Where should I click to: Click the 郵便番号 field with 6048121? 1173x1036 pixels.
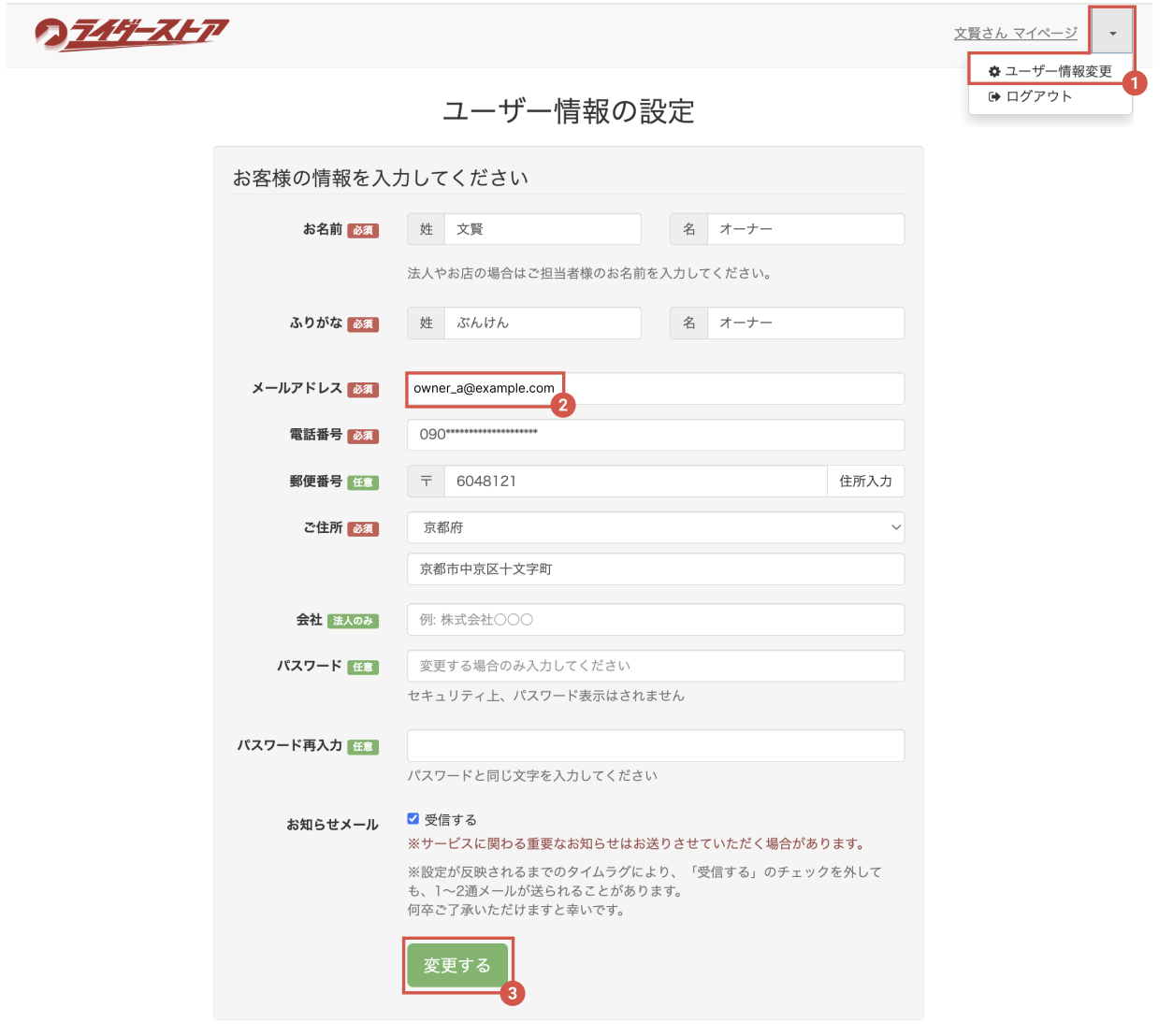tap(635, 482)
